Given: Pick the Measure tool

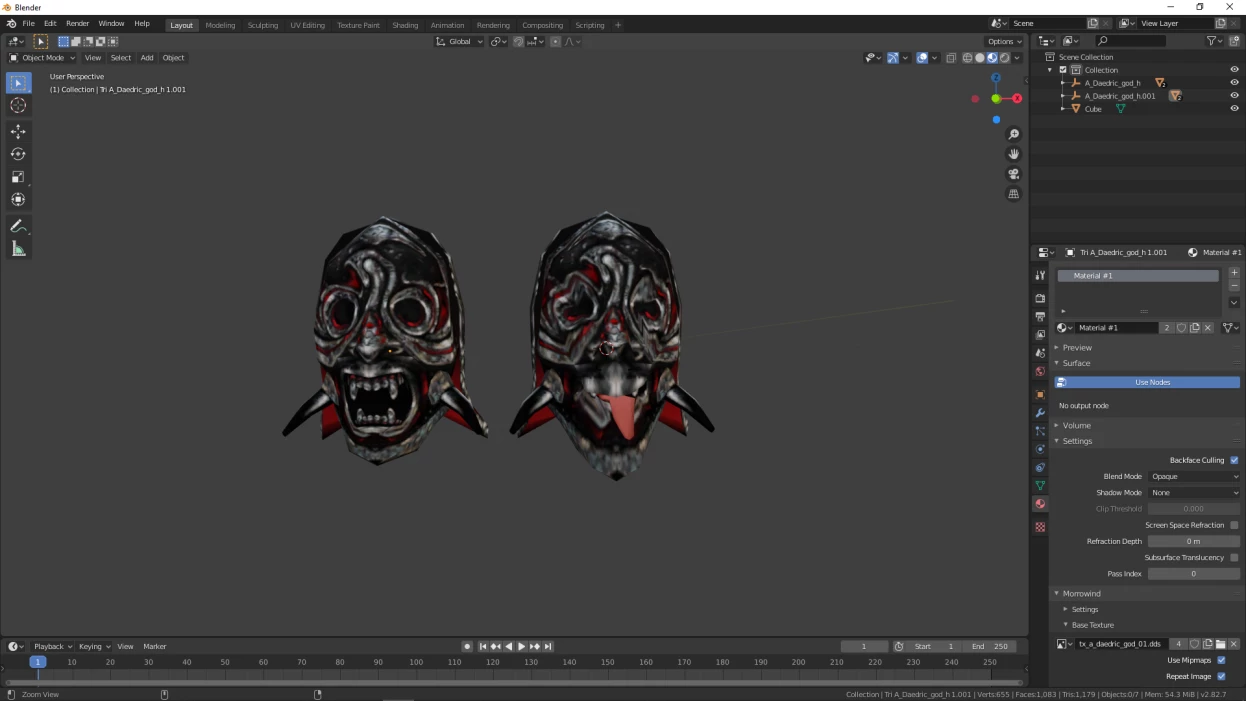Looking at the screenshot, I should pyautogui.click(x=18, y=249).
